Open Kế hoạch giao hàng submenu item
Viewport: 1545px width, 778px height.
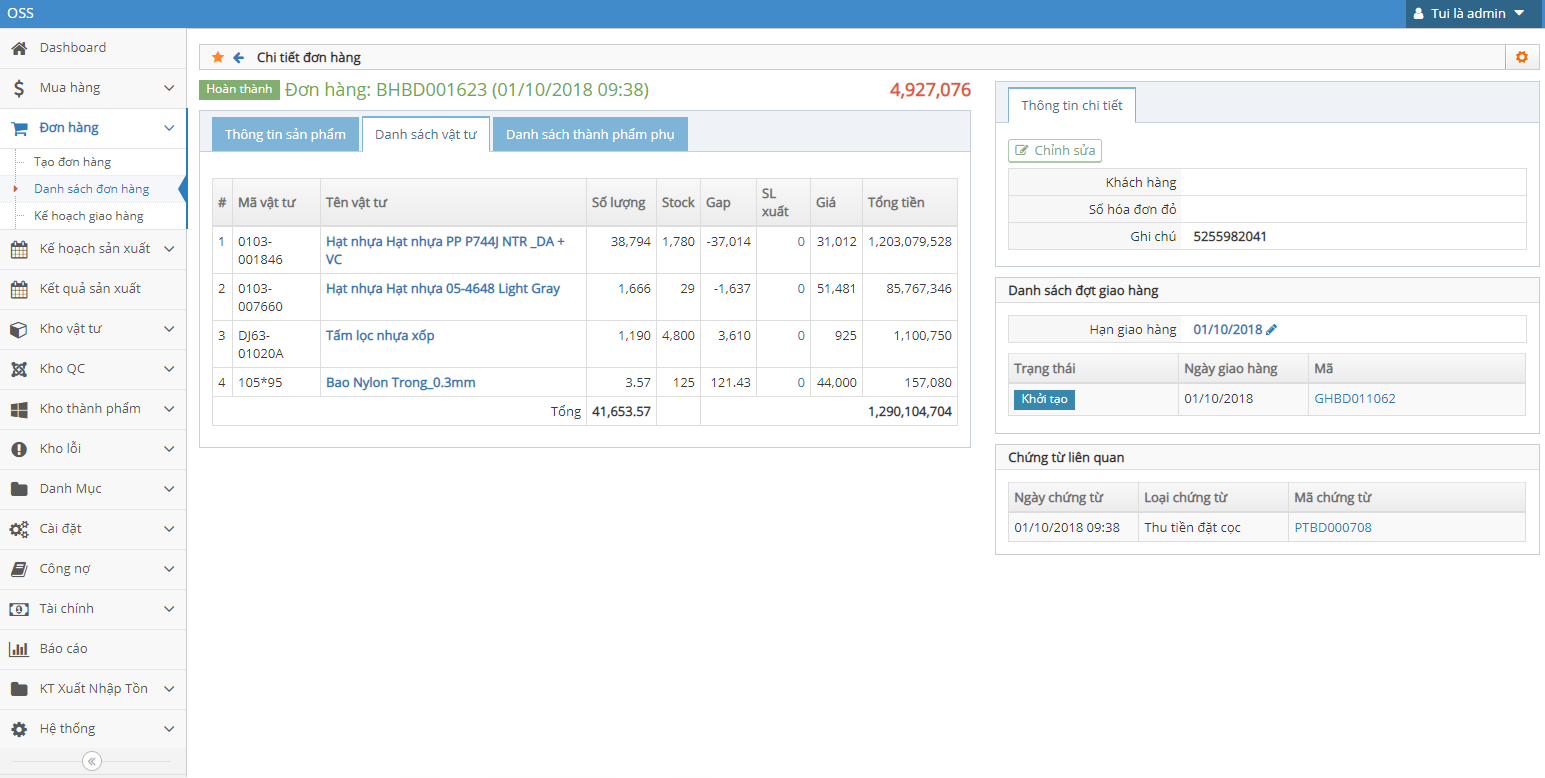tap(88, 216)
